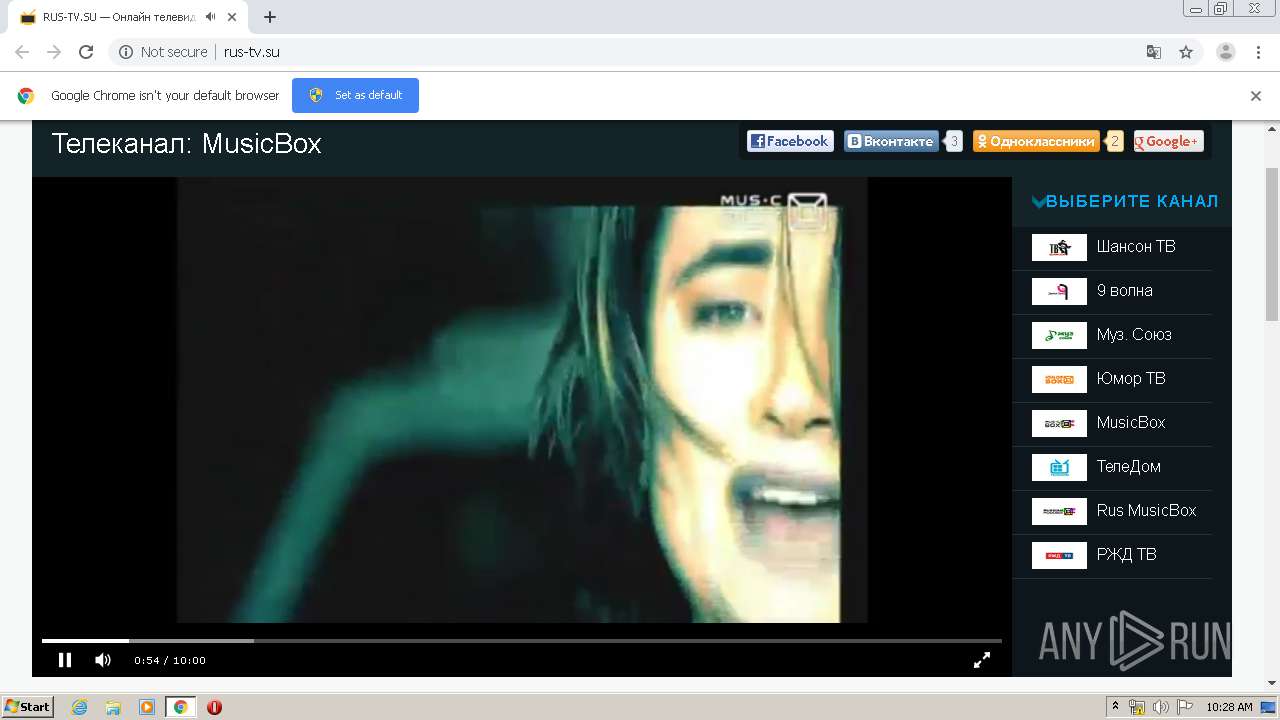Click the taskbar clock 10:28 AM
The width and height of the screenshot is (1280, 720).
(1229, 707)
